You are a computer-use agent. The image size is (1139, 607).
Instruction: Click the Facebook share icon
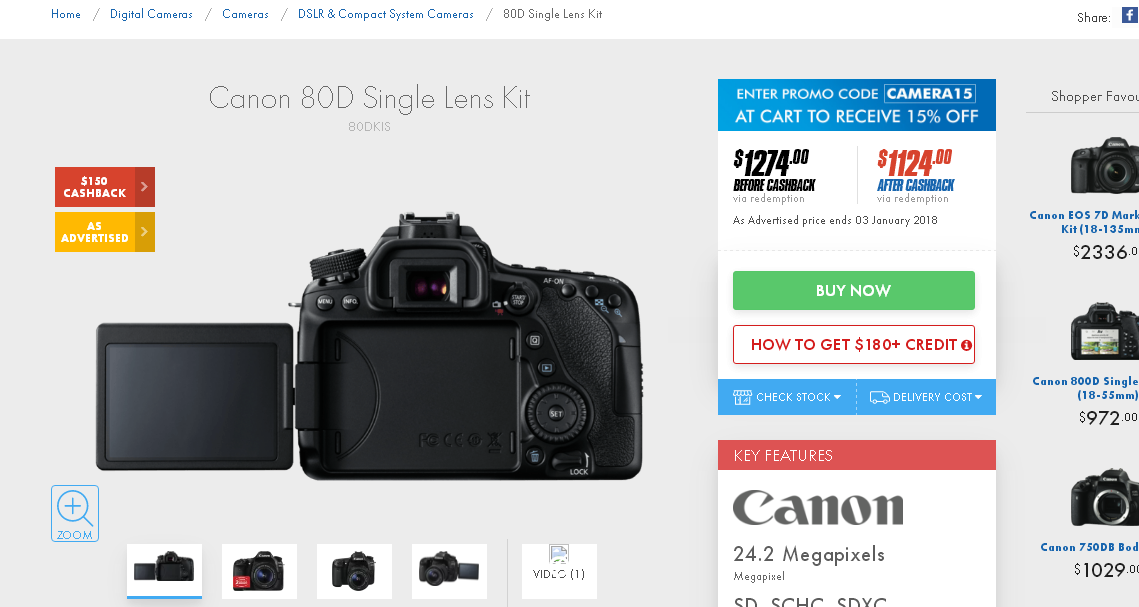tap(1130, 15)
